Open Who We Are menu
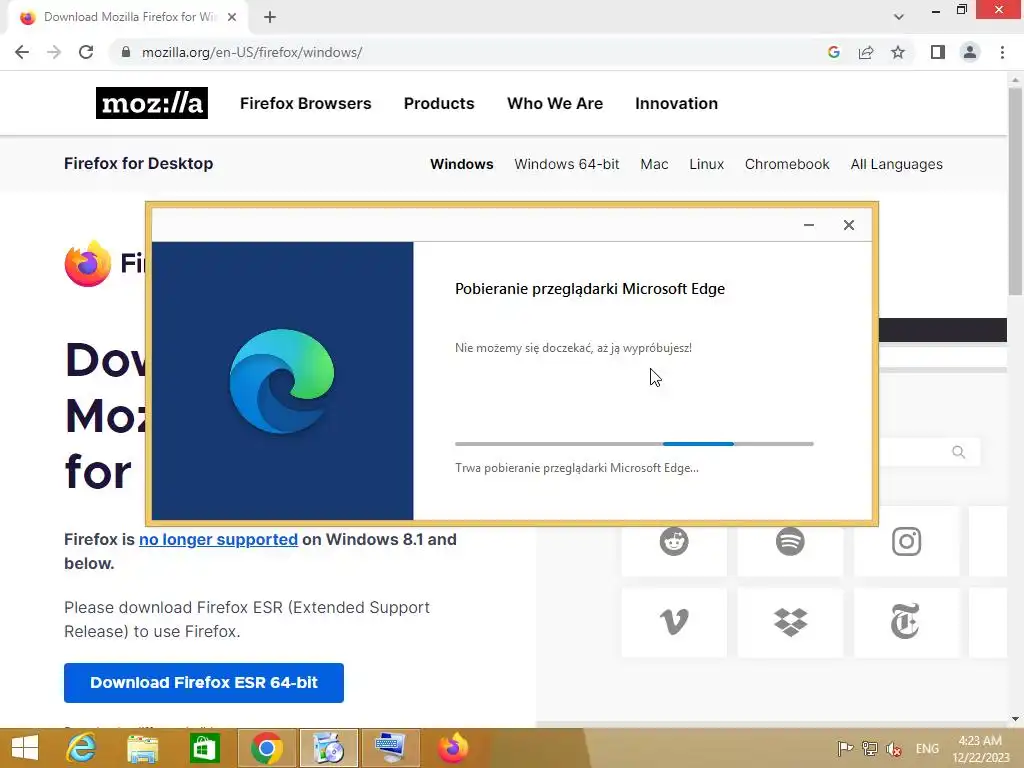Screen dimensions: 1024x768 point(555,103)
